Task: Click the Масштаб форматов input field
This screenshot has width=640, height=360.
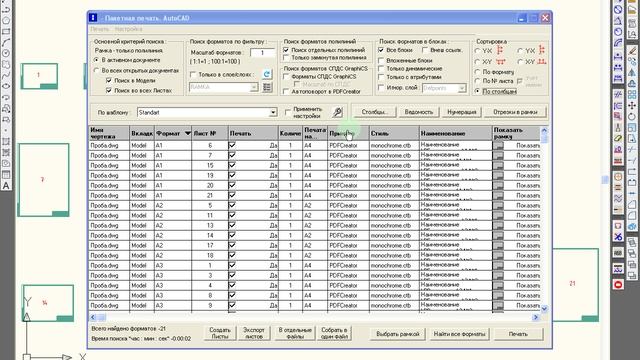Action: (x=262, y=53)
